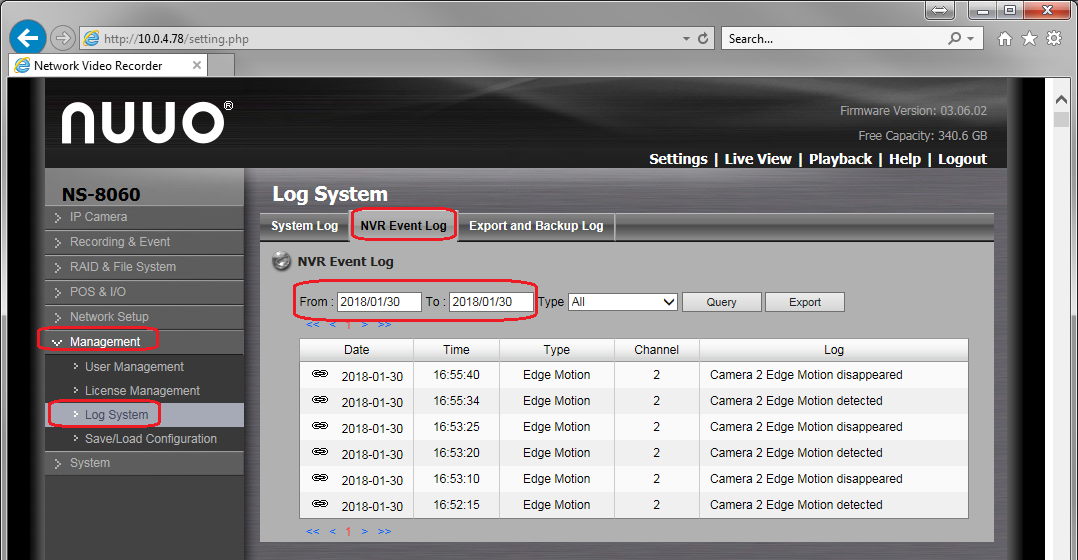Image resolution: width=1078 pixels, height=560 pixels.
Task: Open the Favorites star icon
Action: pyautogui.click(x=1029, y=39)
